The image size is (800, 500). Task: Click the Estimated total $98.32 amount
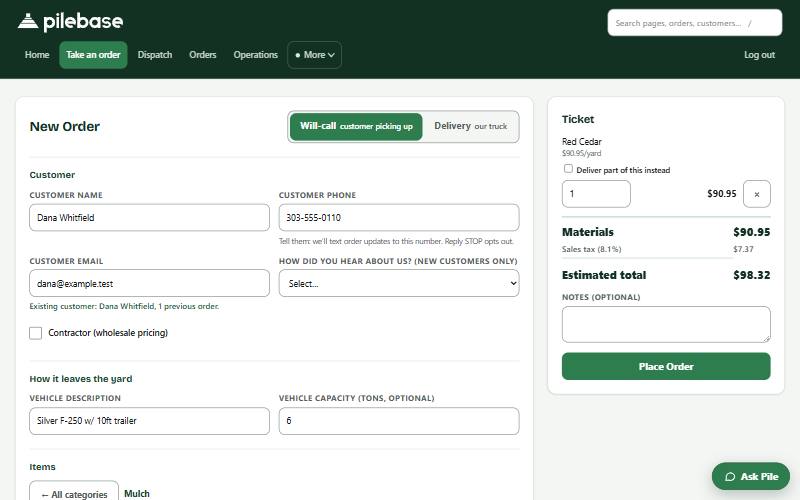coord(752,275)
